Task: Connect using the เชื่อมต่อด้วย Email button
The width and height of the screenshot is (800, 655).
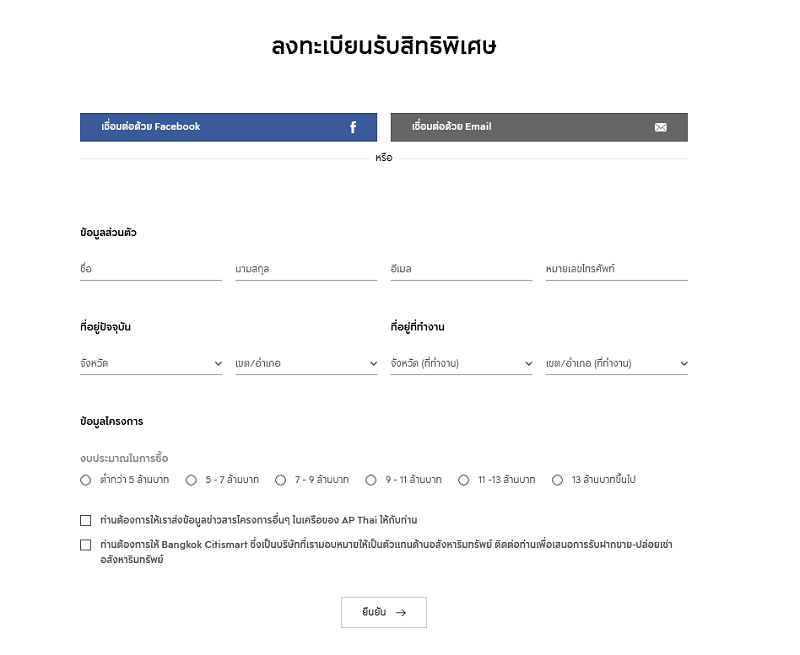Action: pos(539,127)
